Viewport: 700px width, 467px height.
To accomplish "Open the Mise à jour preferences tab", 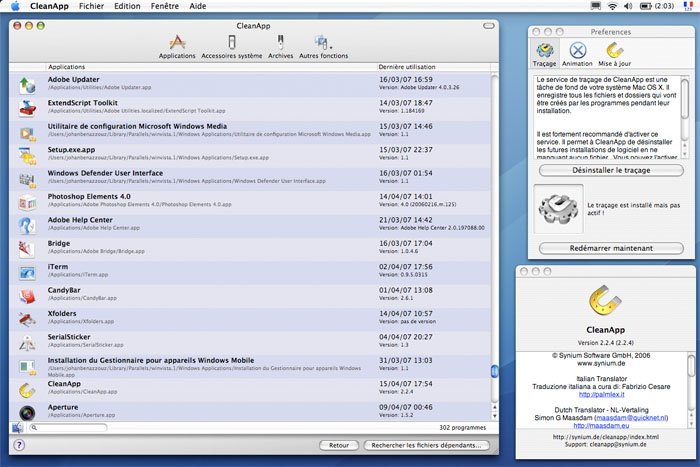I will click(x=614, y=54).
